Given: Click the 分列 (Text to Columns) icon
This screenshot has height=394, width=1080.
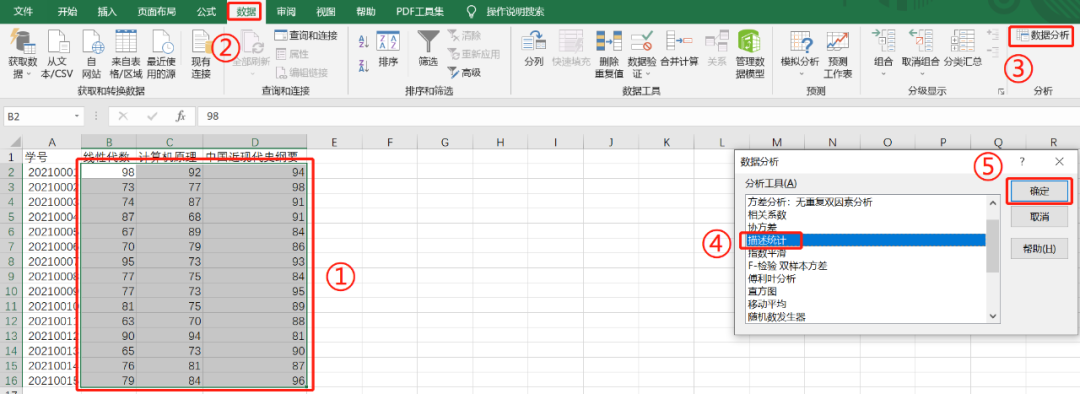Looking at the screenshot, I should point(534,49).
